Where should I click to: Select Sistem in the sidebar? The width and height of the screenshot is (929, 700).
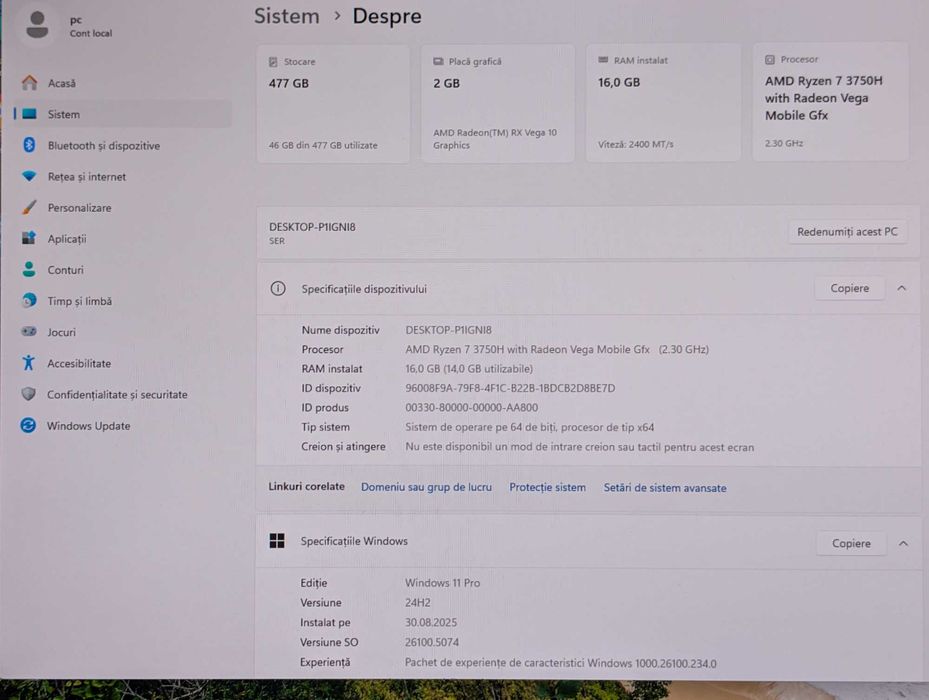coord(123,114)
